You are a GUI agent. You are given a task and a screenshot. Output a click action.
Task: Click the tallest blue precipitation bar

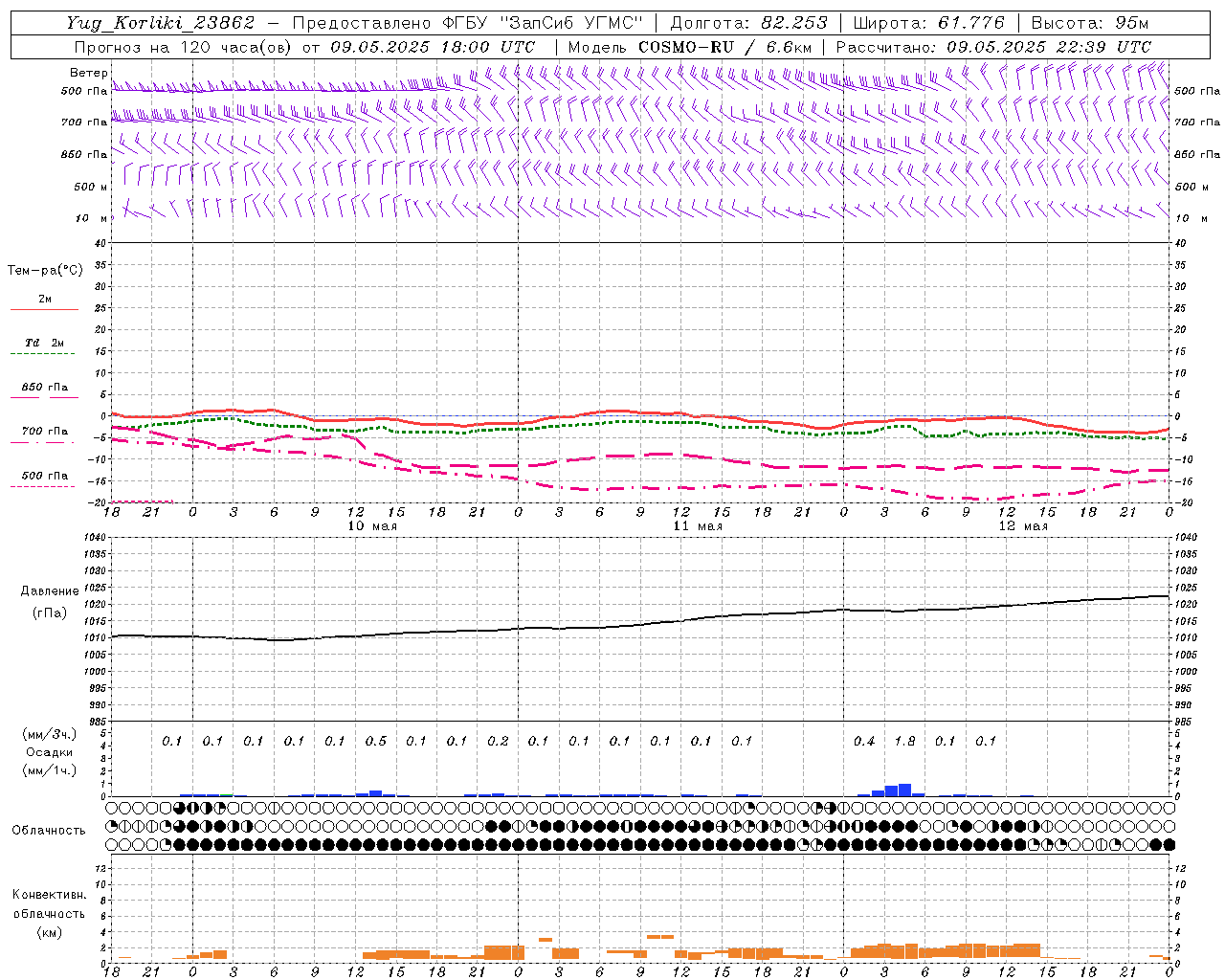(x=904, y=790)
